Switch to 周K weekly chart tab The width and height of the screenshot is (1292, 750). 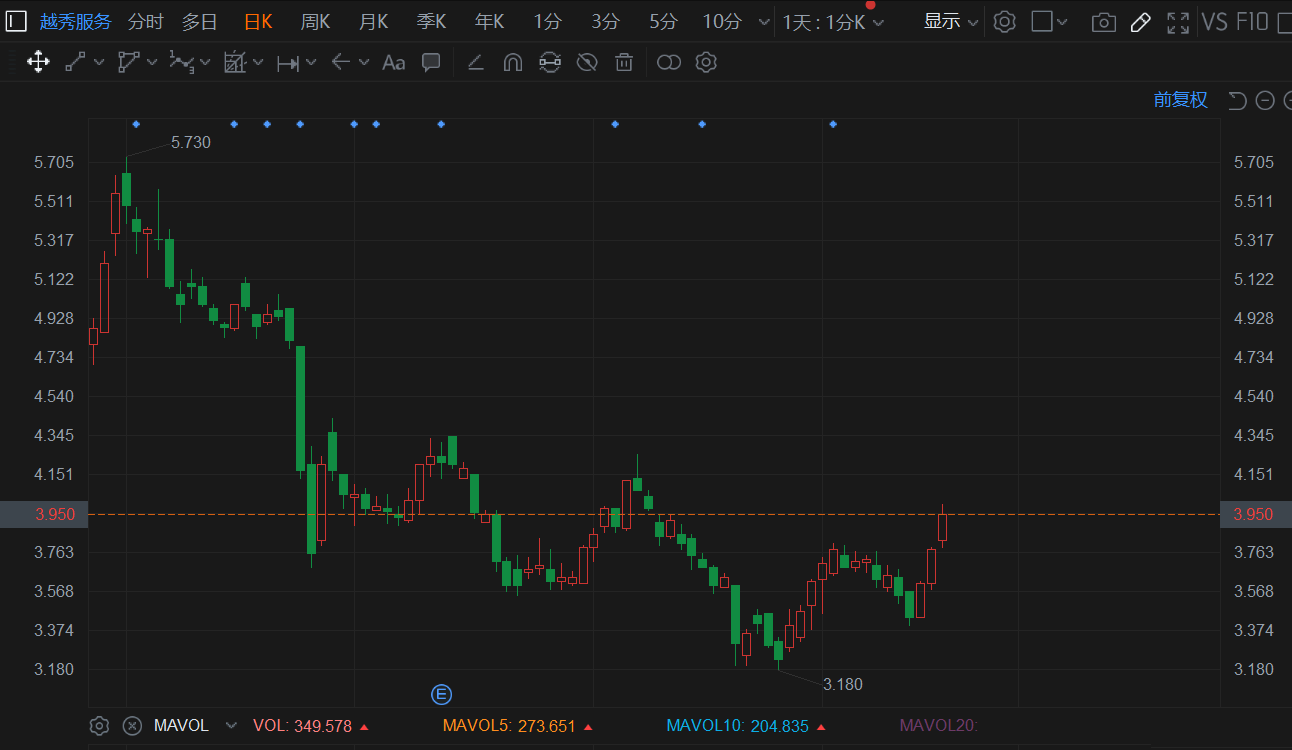tap(315, 22)
